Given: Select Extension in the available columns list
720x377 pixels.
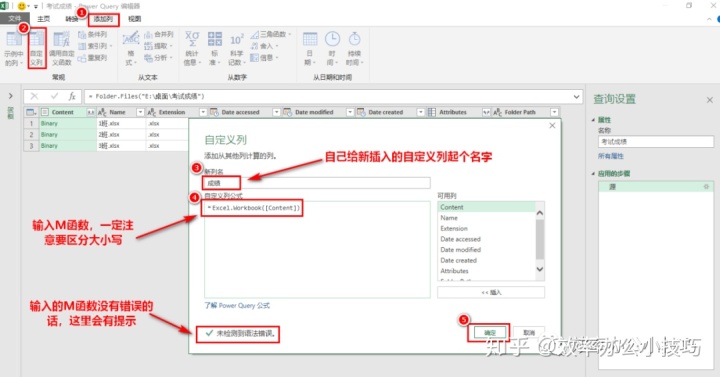Looking at the screenshot, I should click(x=486, y=228).
